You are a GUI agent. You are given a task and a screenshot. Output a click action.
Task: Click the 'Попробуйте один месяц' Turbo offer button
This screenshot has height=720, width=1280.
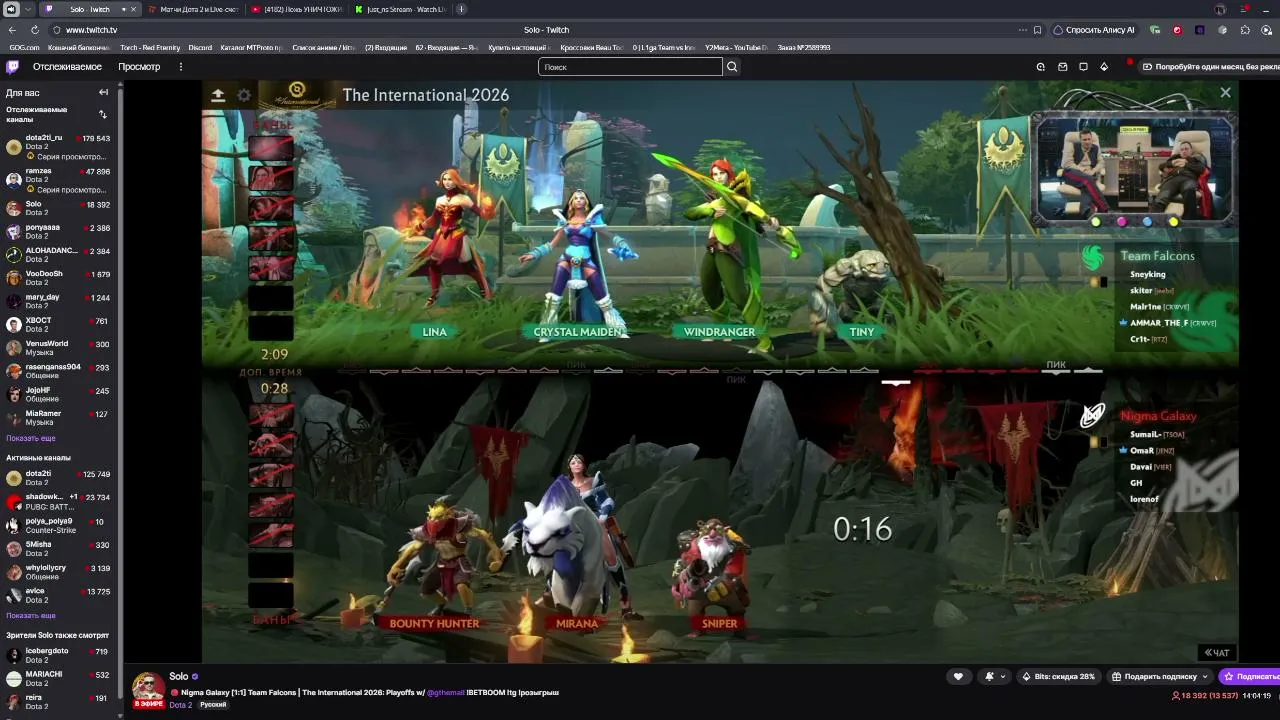[x=1210, y=67]
